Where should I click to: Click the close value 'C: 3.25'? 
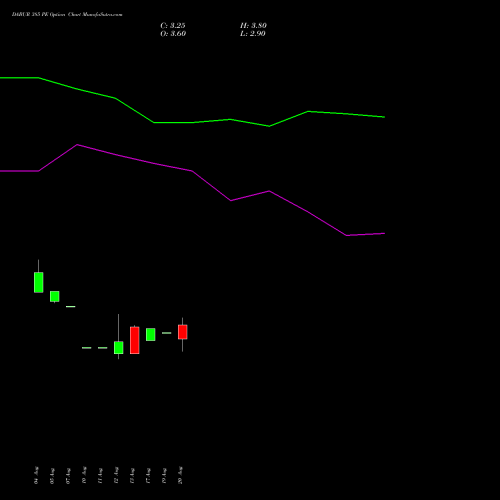pyautogui.click(x=173, y=26)
